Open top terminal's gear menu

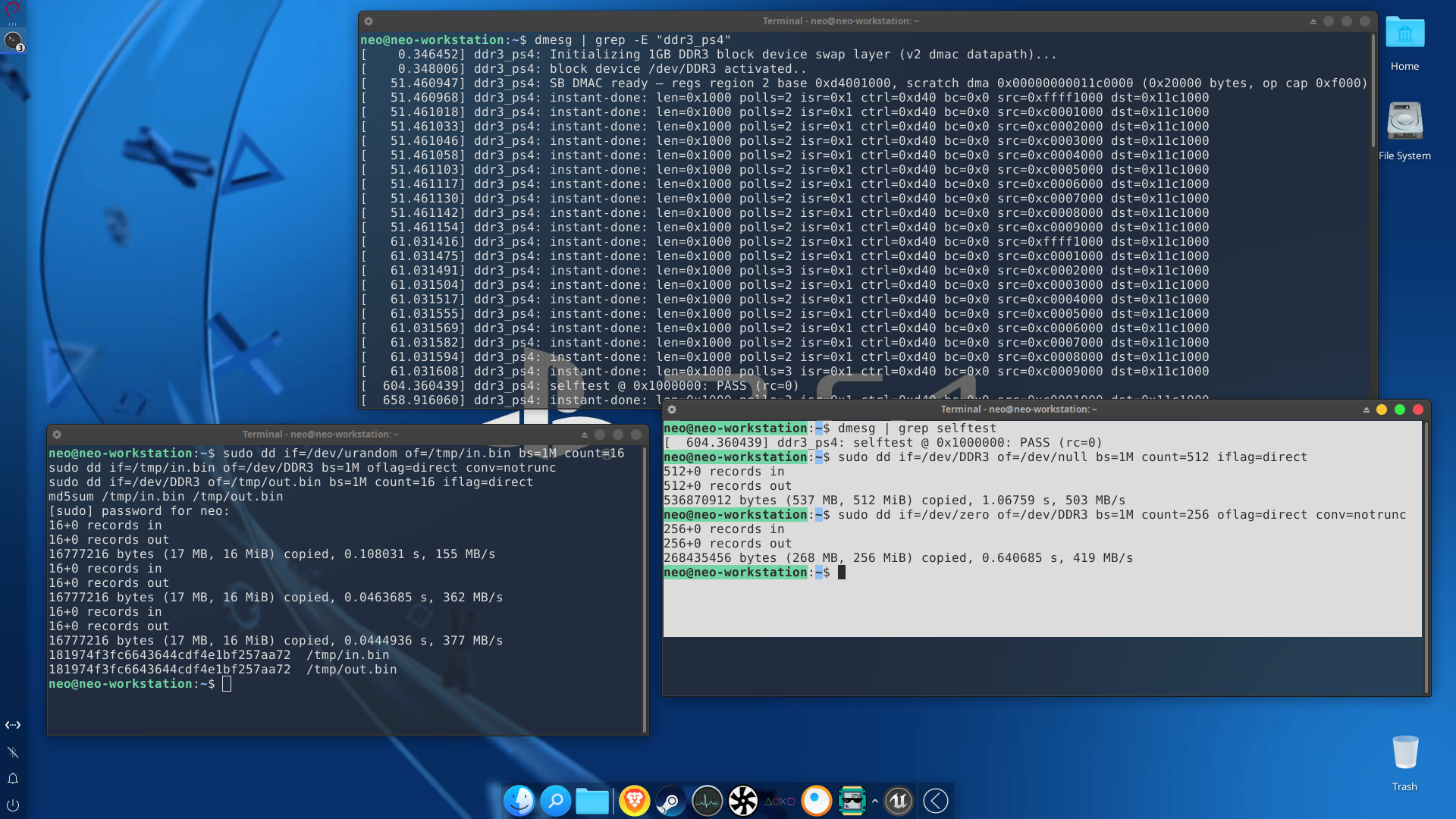point(369,21)
